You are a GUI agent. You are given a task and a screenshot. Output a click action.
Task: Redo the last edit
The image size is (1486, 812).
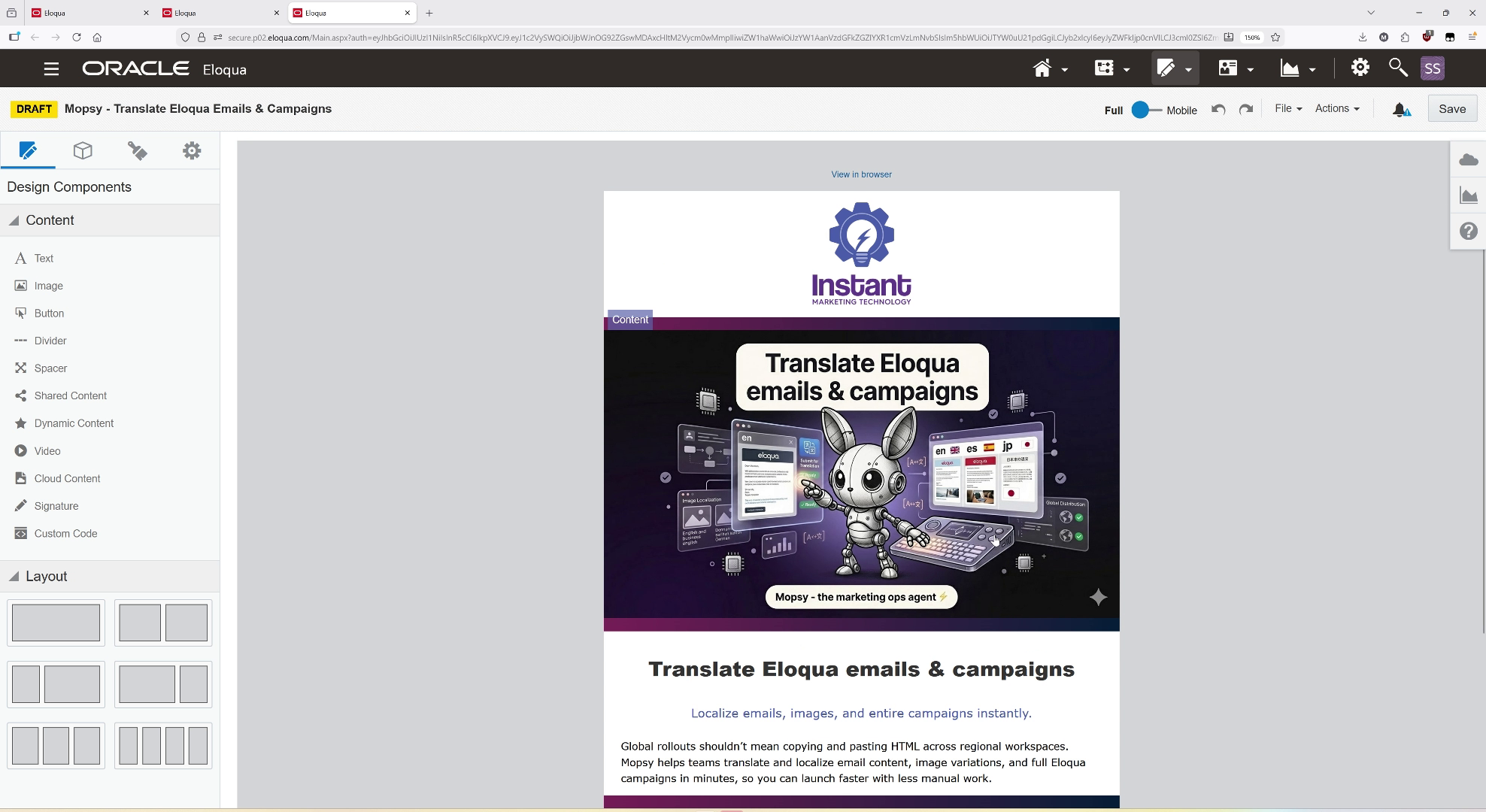click(1246, 110)
